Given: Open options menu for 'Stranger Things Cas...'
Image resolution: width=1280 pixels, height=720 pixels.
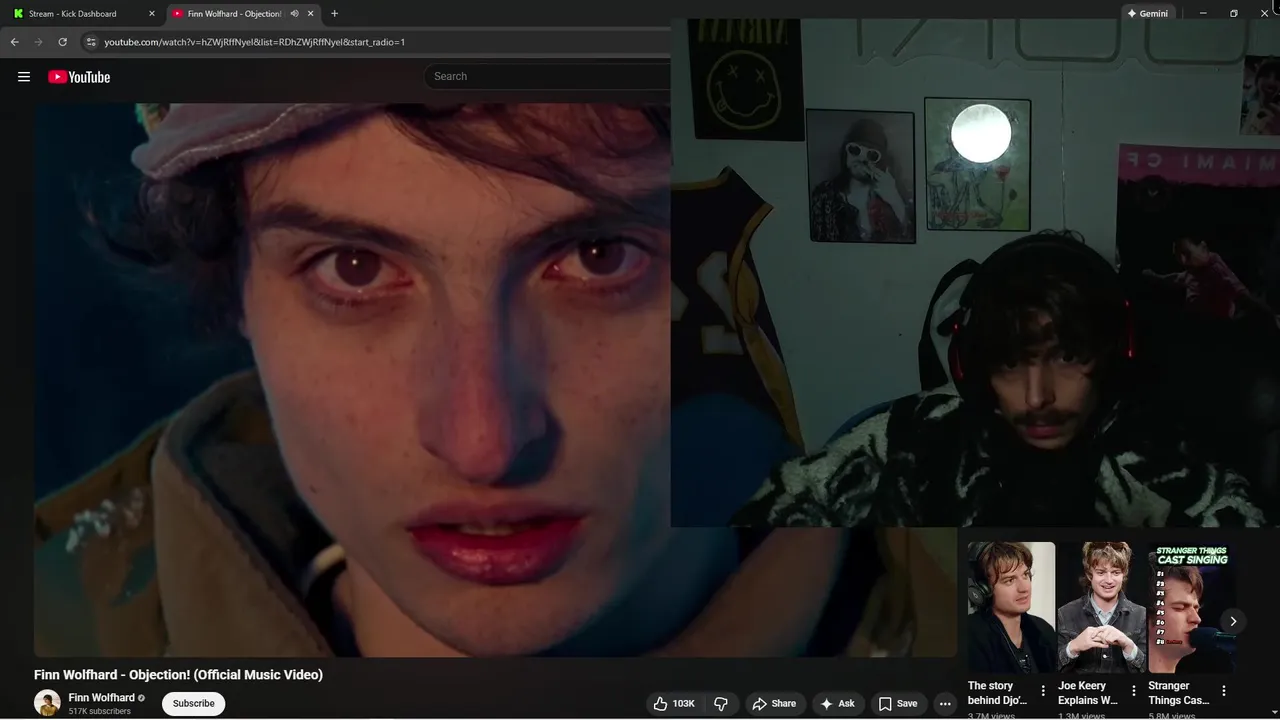Looking at the screenshot, I should (x=1224, y=691).
